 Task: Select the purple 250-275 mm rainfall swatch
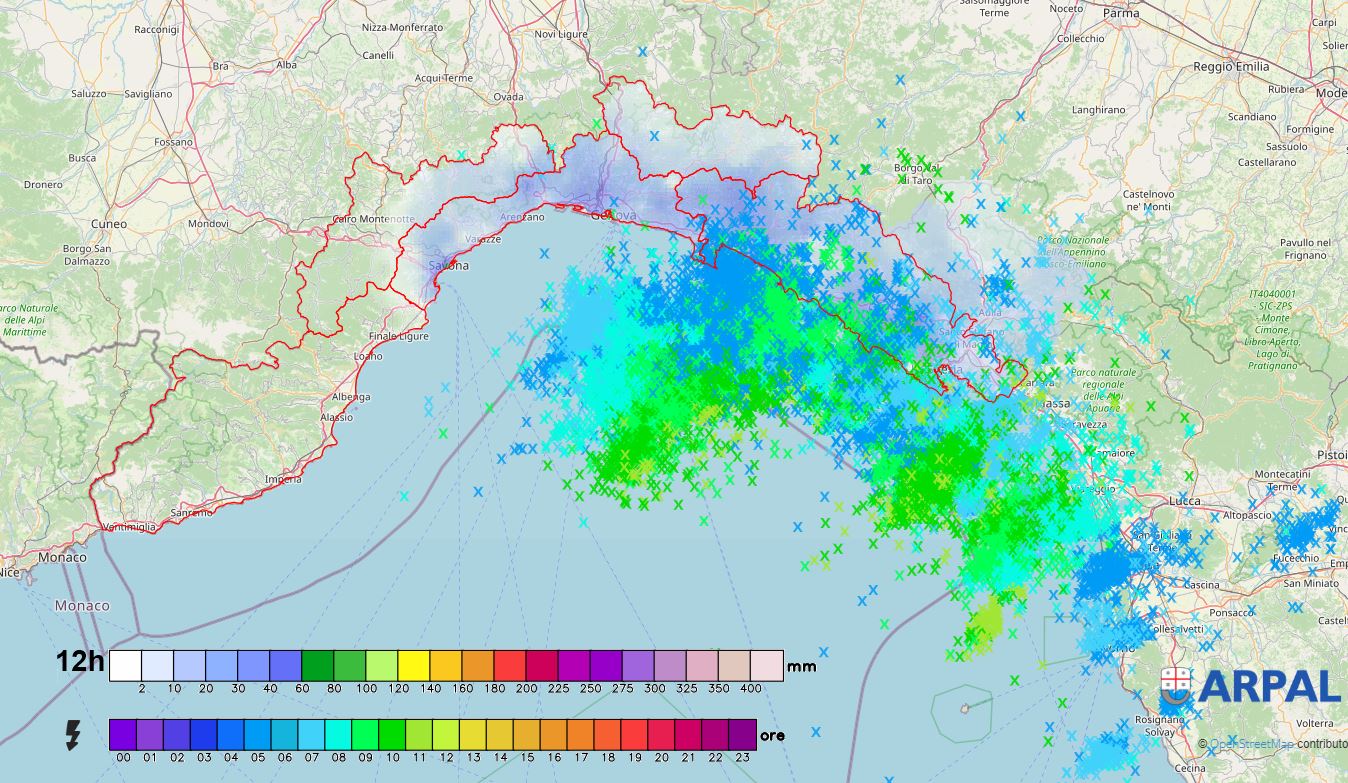point(606,665)
